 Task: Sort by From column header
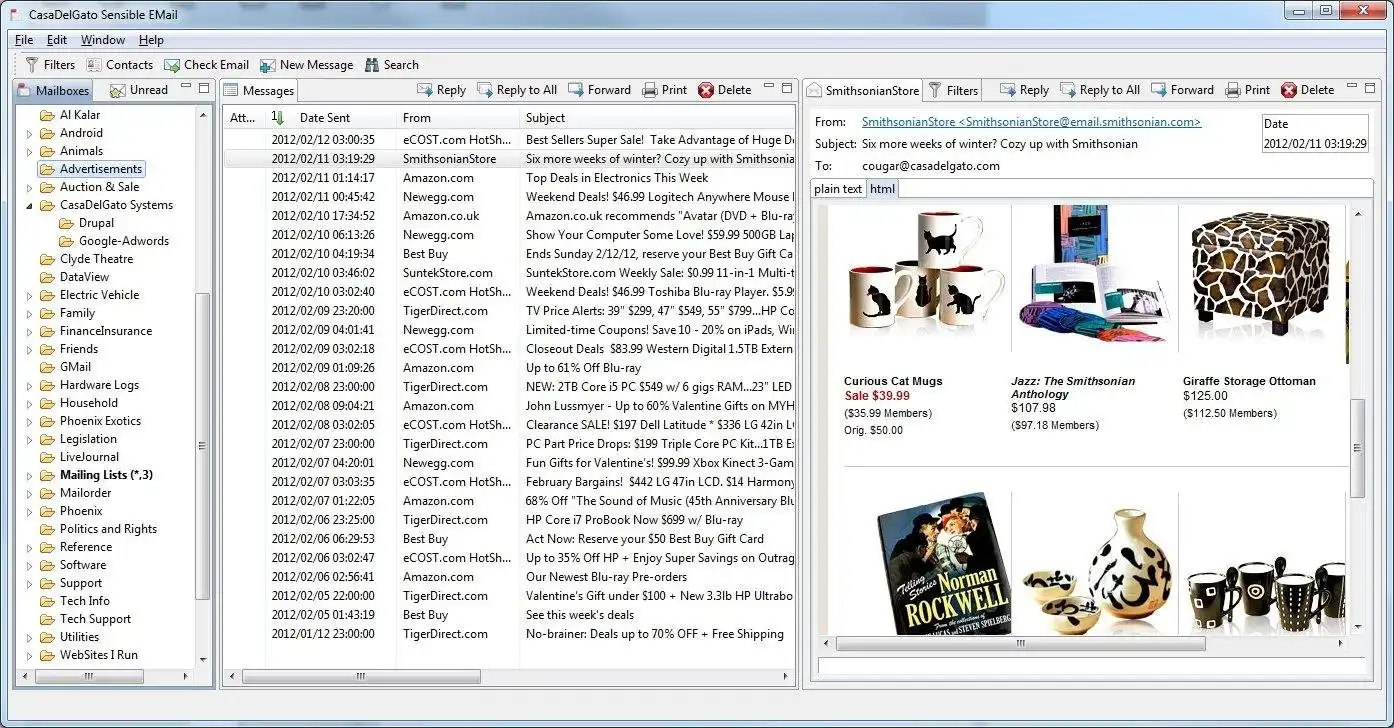tap(458, 118)
